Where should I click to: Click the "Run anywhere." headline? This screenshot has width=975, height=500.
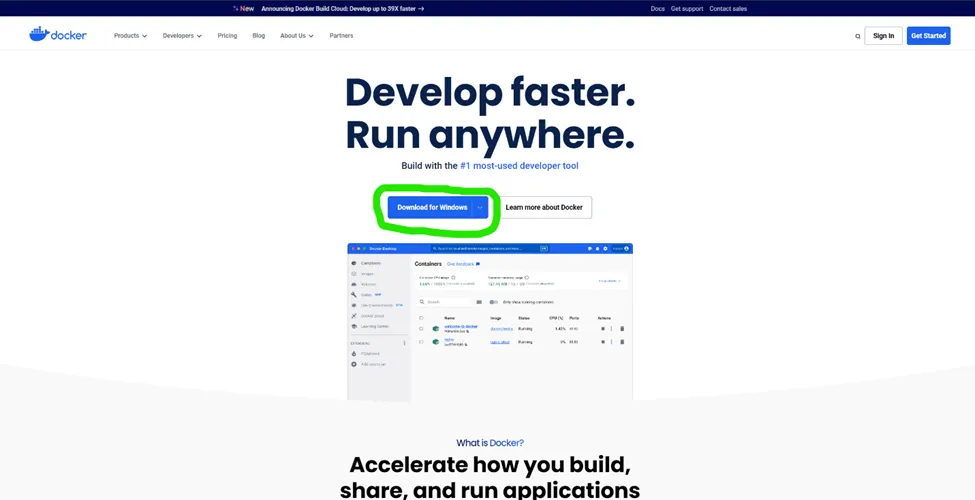(490, 136)
